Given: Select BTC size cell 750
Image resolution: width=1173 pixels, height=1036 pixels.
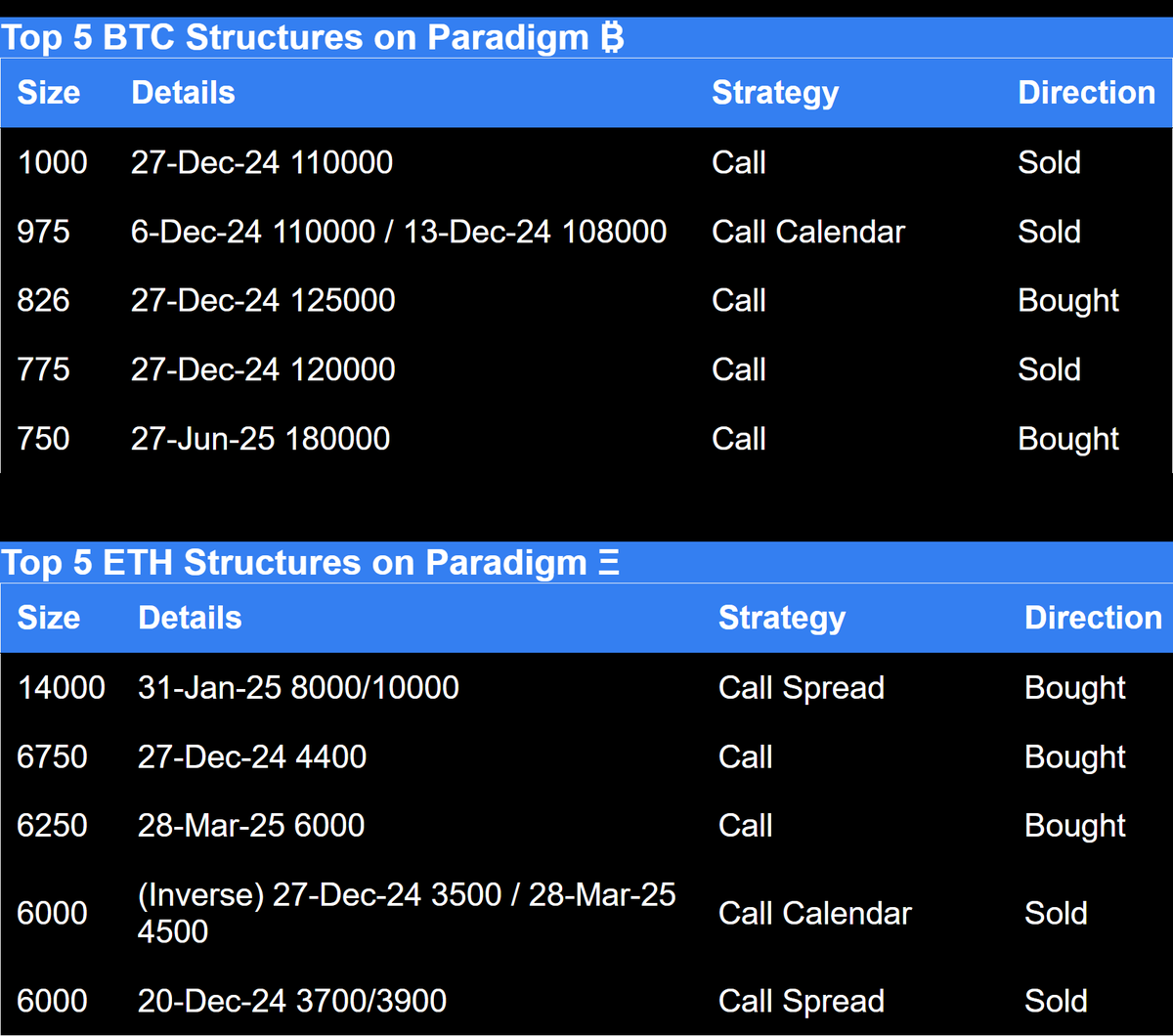Looking at the screenshot, I should coord(44,439).
